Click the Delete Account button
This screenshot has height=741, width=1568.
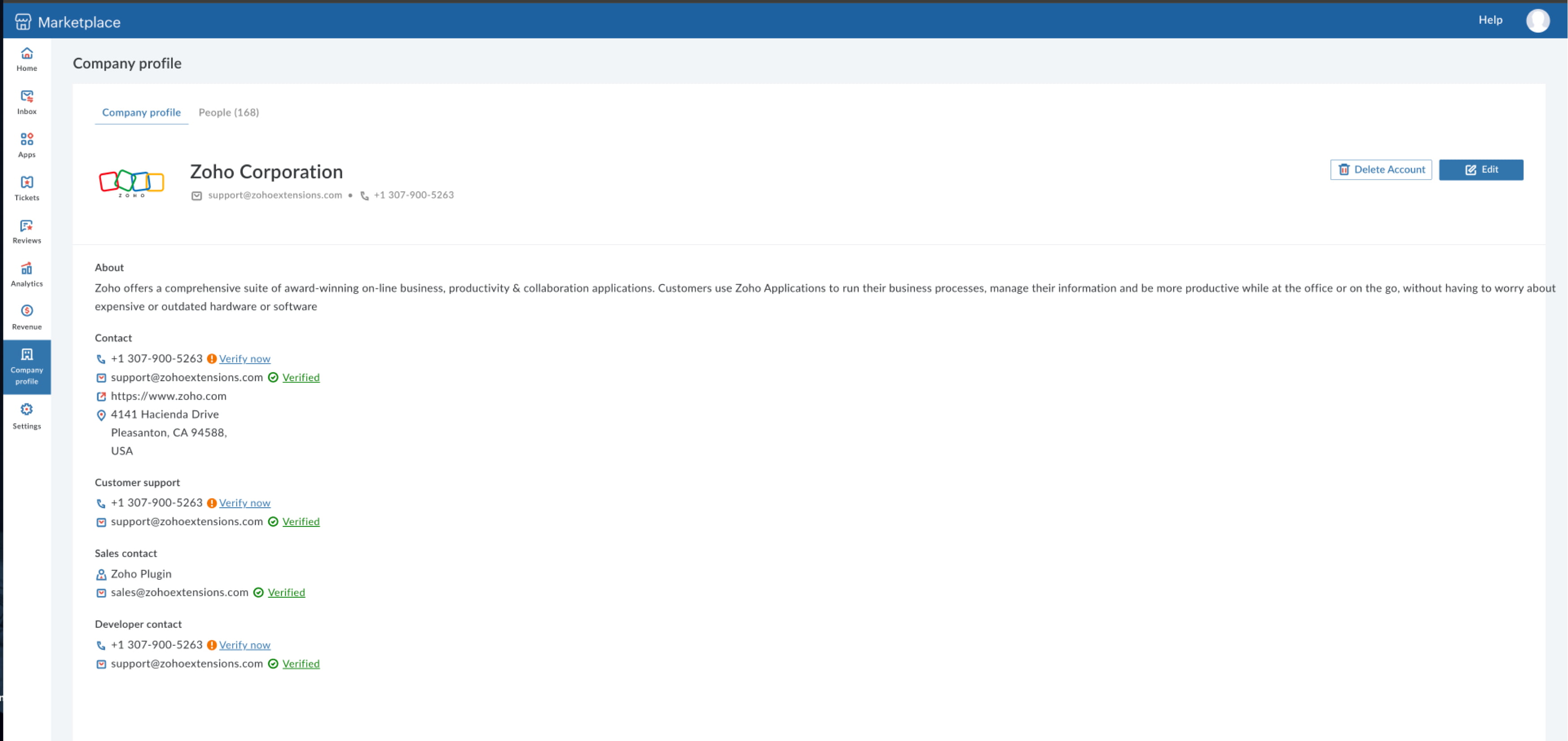1381,170
